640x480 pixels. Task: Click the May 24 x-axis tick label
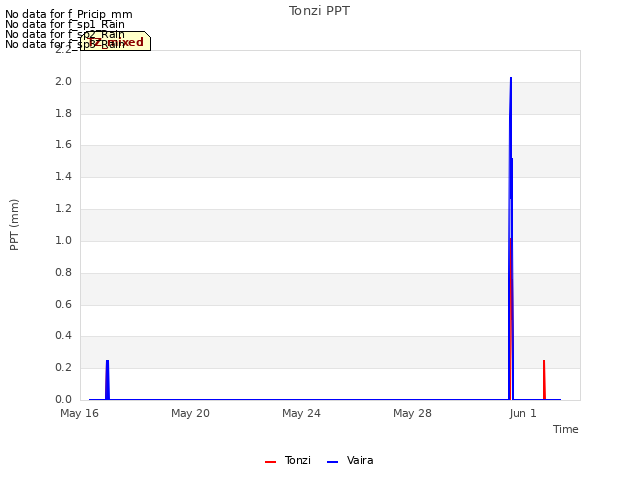click(301, 413)
